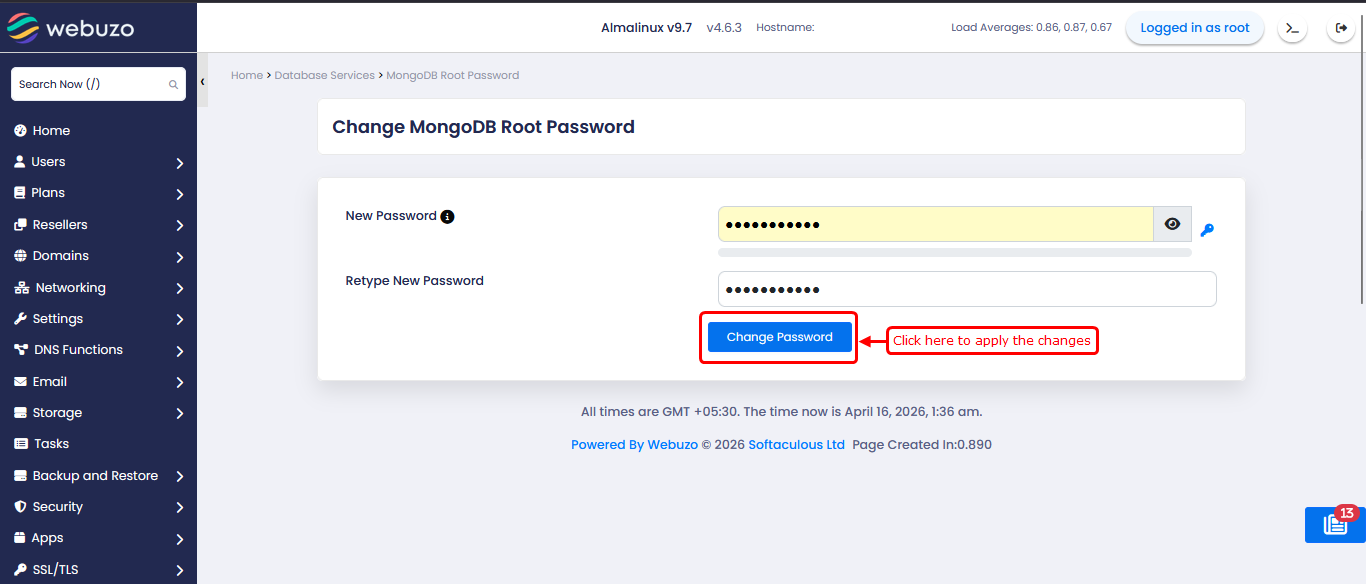
Task: Toggle password visibility with the eye icon
Action: [x=1172, y=224]
